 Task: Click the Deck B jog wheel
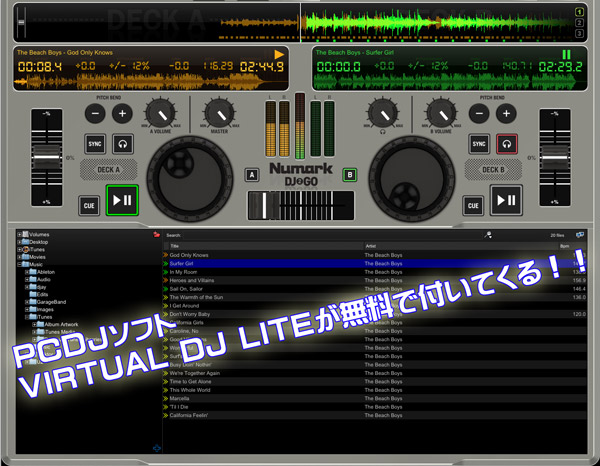pyautogui.click(x=412, y=179)
